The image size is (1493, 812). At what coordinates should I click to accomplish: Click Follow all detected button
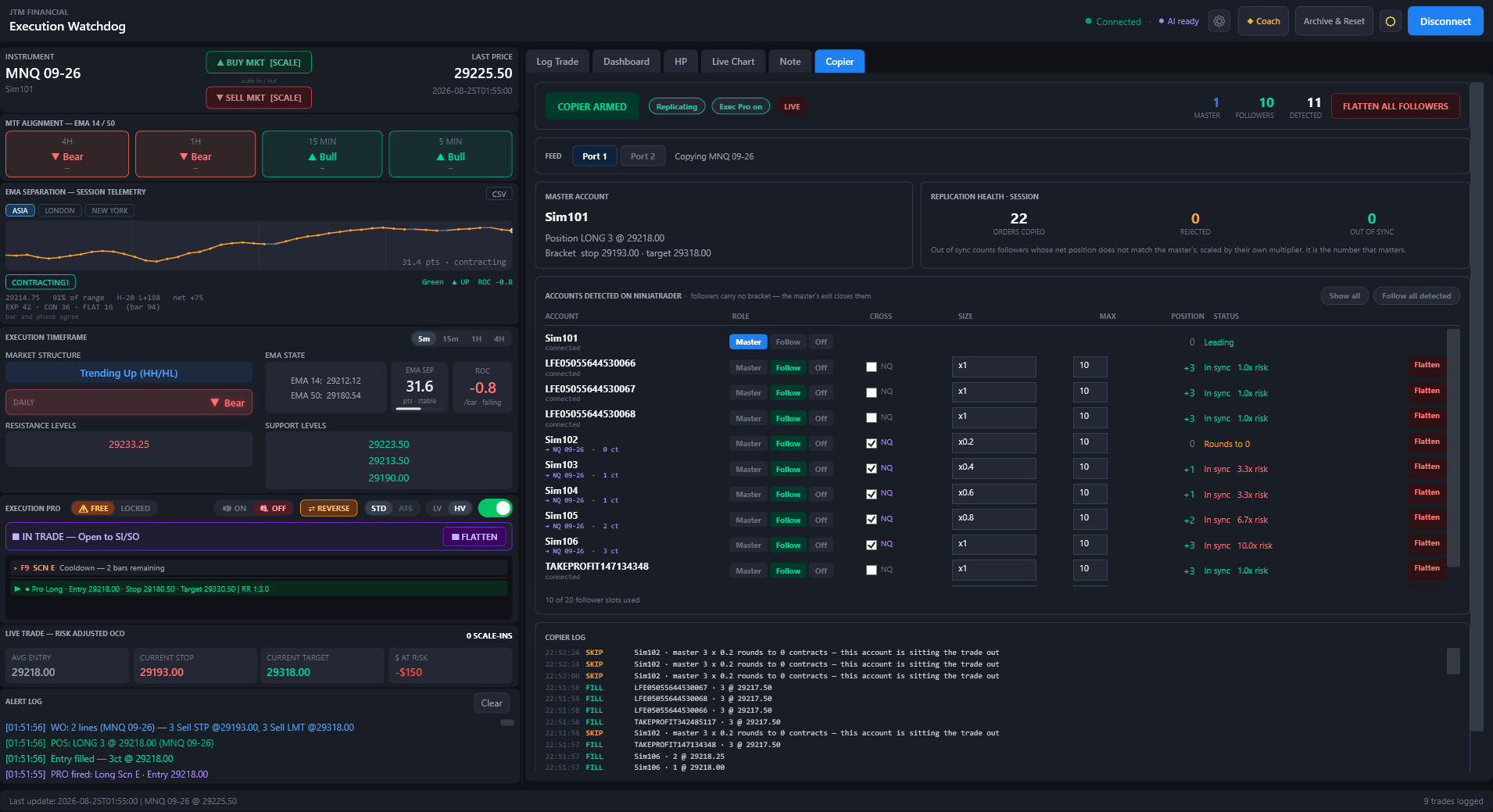click(x=1416, y=295)
